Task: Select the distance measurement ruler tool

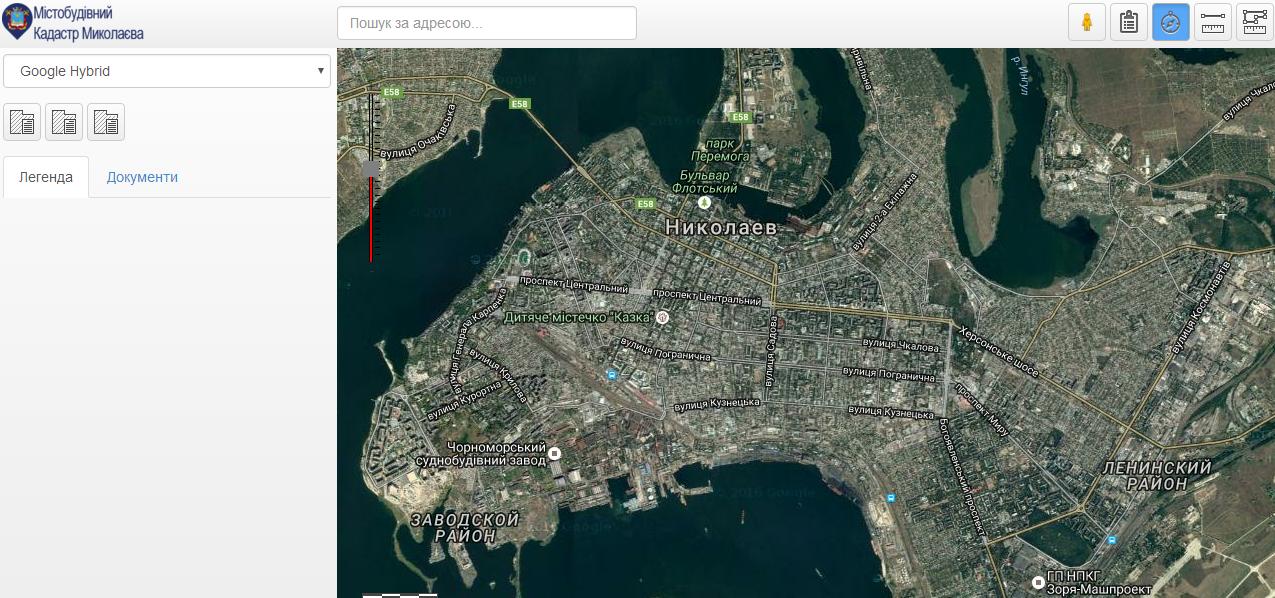Action: point(1213,22)
